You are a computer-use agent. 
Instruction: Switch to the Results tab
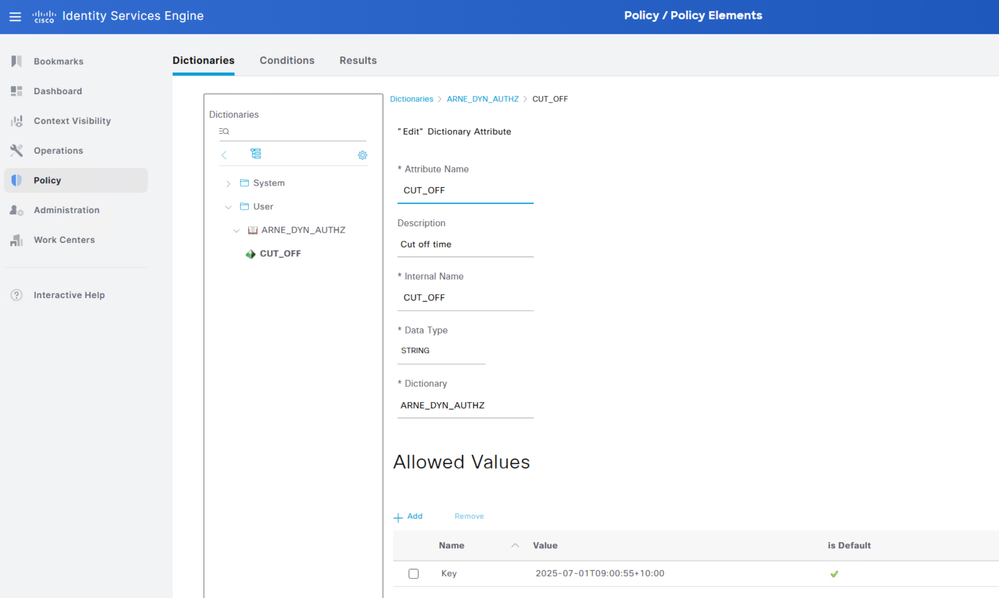358,61
